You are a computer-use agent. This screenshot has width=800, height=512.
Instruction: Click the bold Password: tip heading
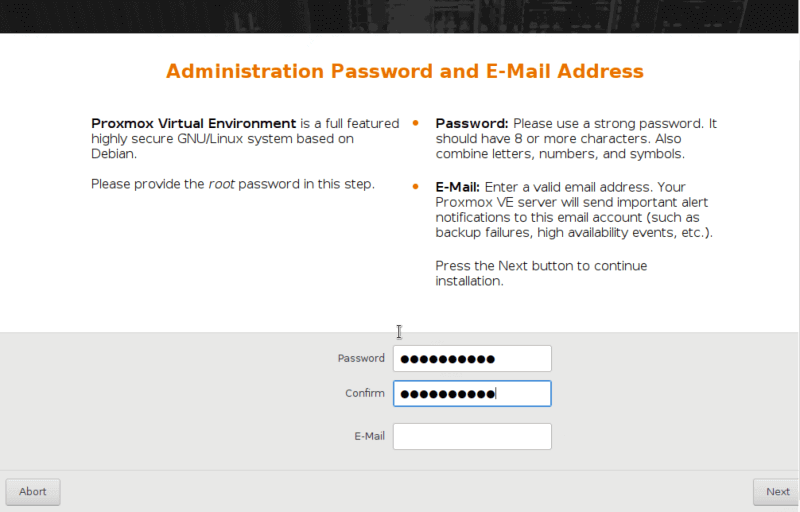(x=472, y=123)
